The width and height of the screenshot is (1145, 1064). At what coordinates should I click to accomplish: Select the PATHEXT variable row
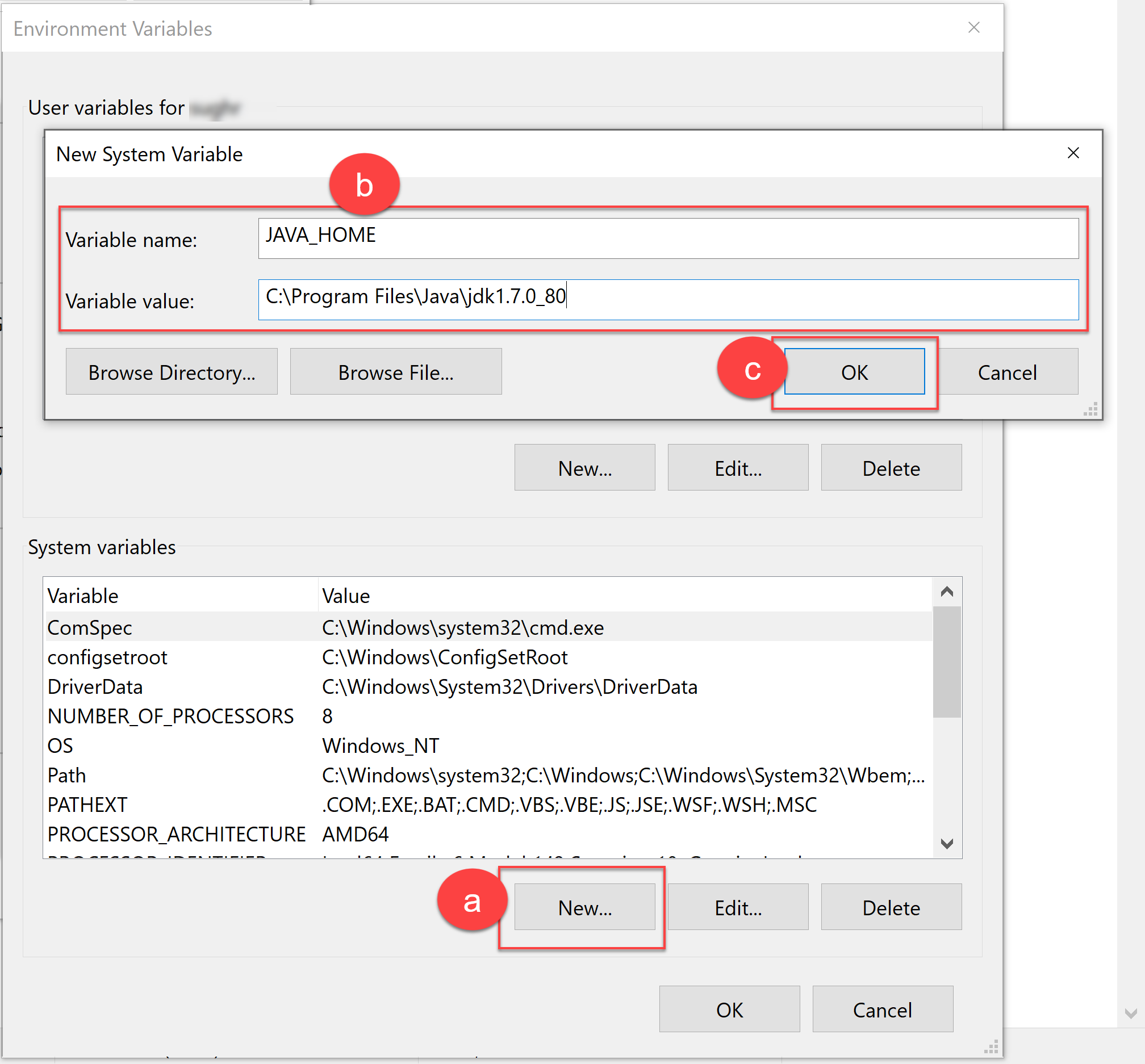[488, 805]
